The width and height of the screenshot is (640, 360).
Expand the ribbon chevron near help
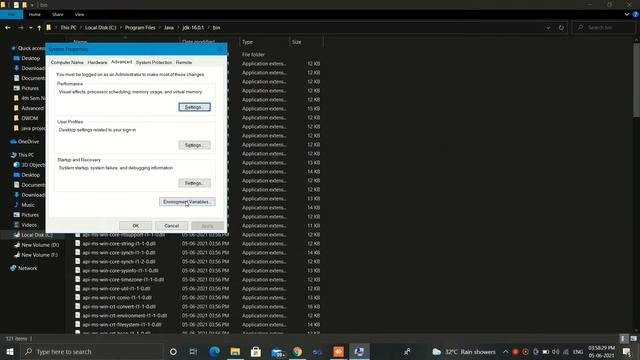pos(627,14)
